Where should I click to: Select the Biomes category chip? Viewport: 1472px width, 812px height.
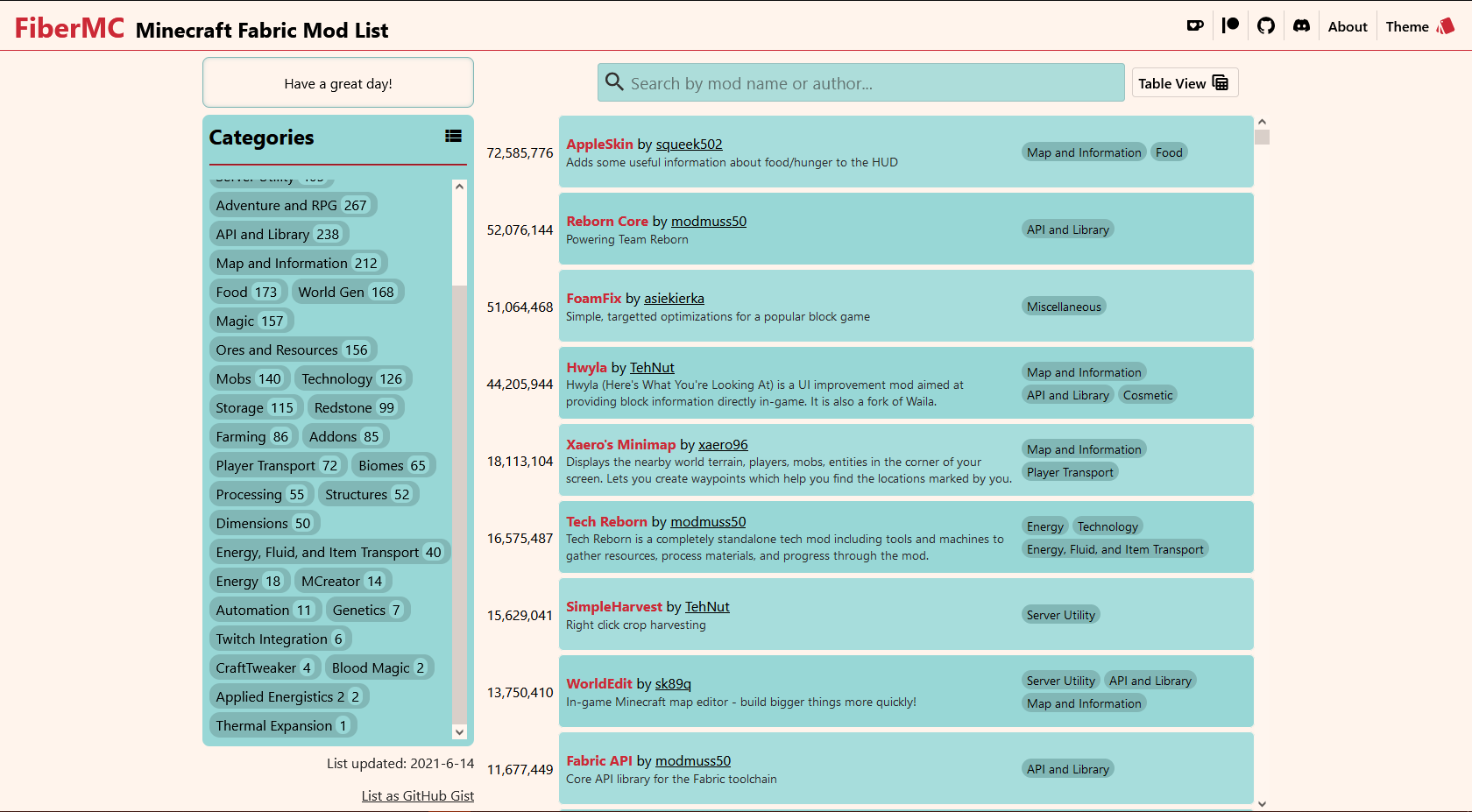pos(393,465)
